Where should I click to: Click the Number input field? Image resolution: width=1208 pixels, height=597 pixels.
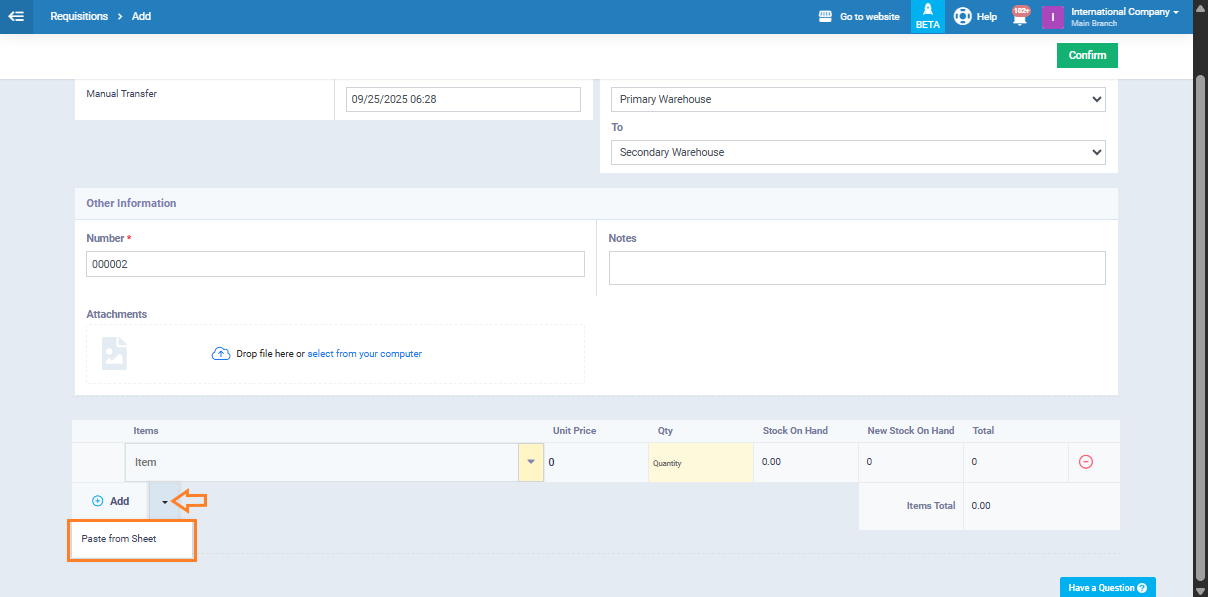pyautogui.click(x=335, y=264)
